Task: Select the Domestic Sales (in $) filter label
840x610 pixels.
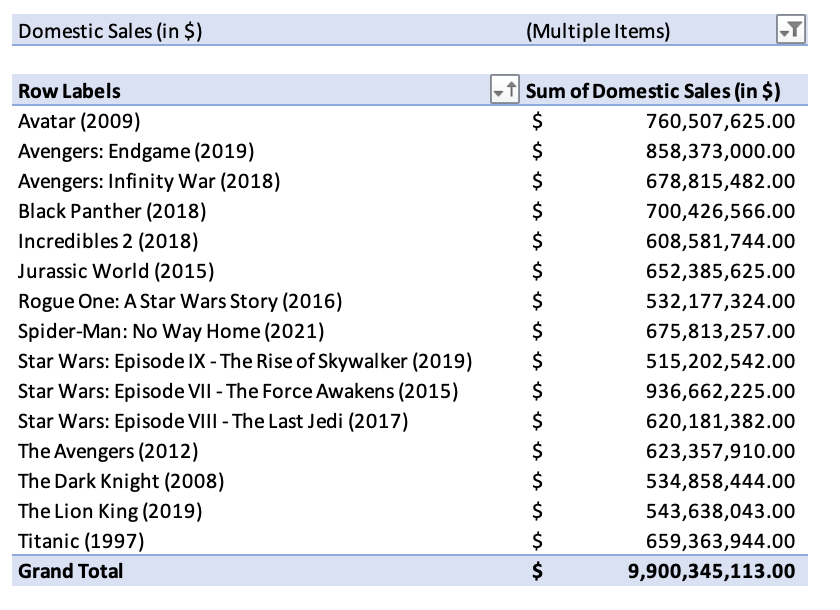Action: [x=110, y=31]
